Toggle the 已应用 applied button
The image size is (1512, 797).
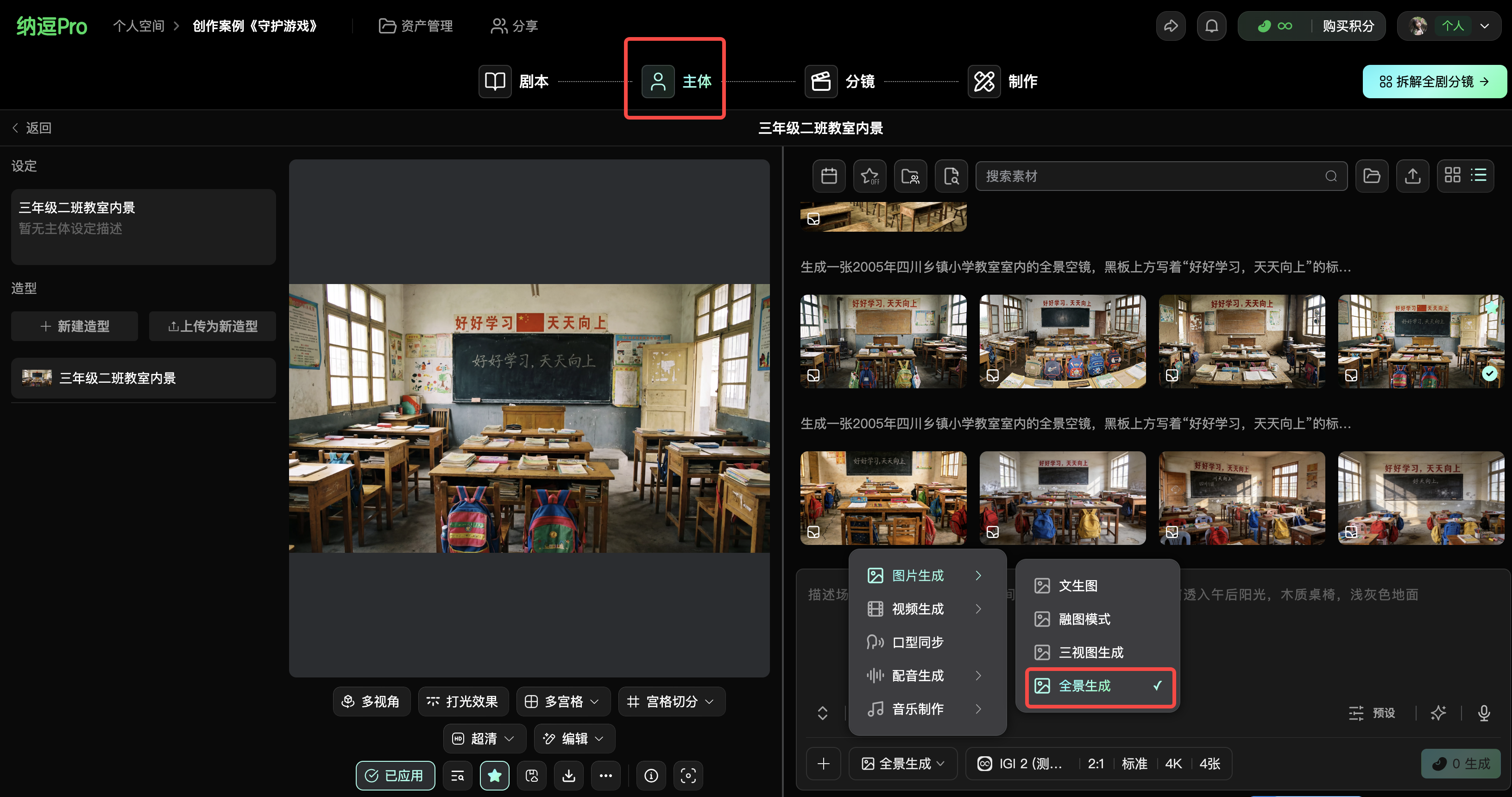pyautogui.click(x=395, y=775)
